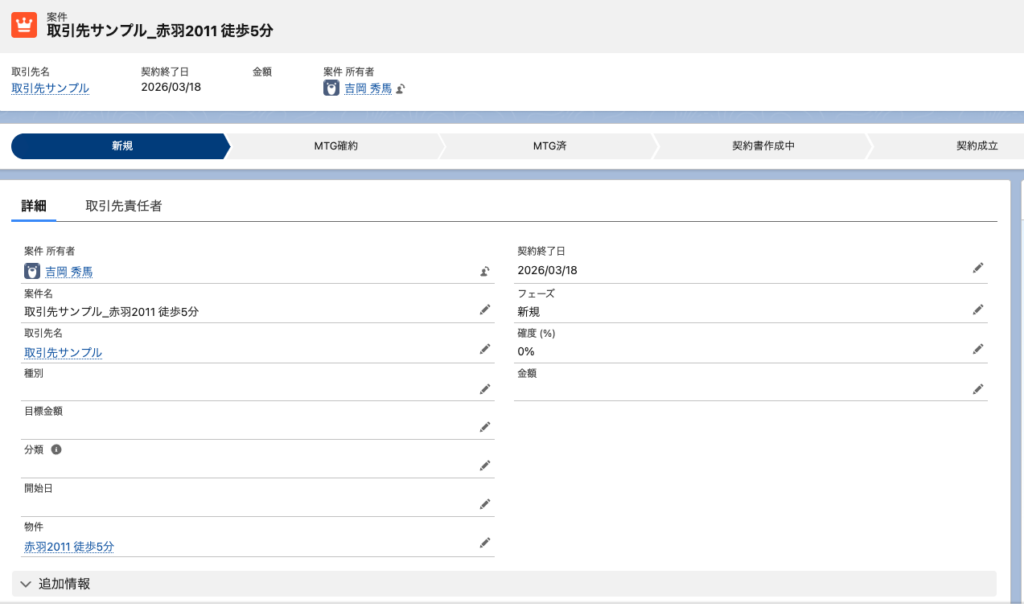The width and height of the screenshot is (1024, 607).
Task: Open the 赤羽2011 徒歩5分 property link
Action: pos(69,547)
